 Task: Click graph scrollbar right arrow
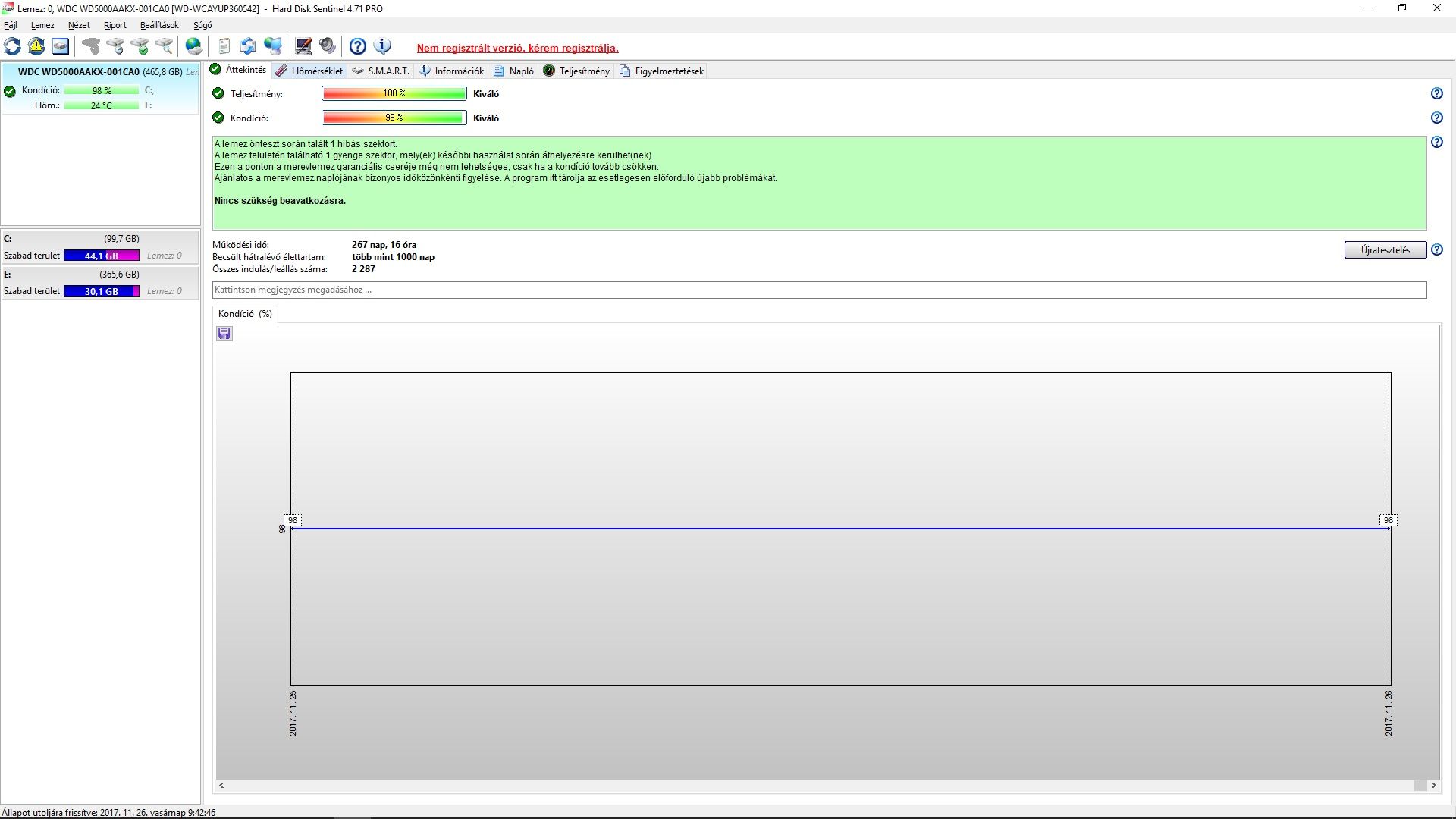tap(1433, 786)
